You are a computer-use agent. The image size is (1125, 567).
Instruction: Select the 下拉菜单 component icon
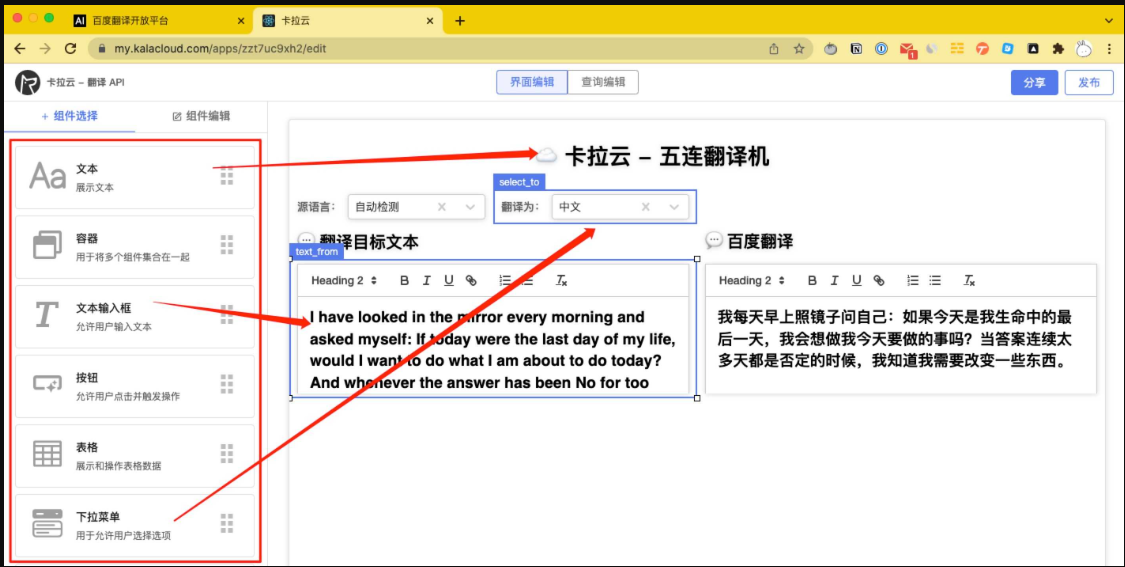47,523
